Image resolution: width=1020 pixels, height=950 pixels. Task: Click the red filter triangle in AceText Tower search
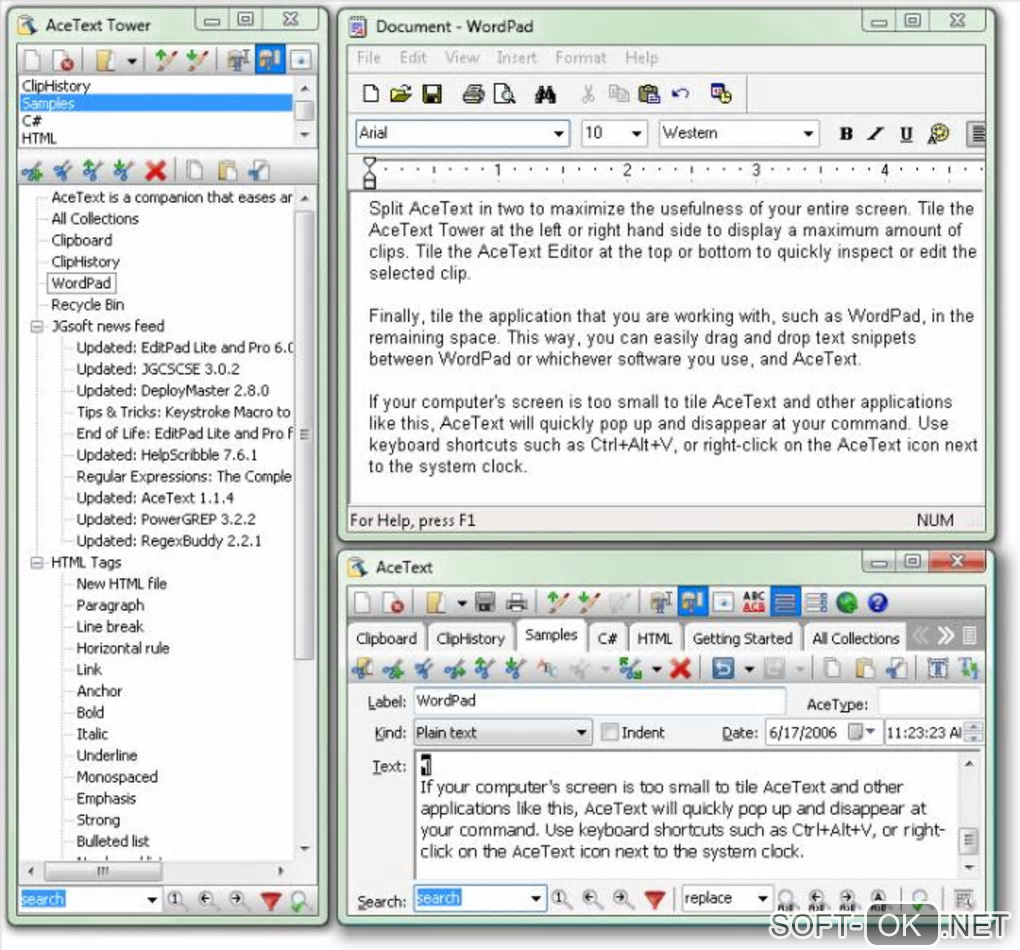[x=271, y=901]
